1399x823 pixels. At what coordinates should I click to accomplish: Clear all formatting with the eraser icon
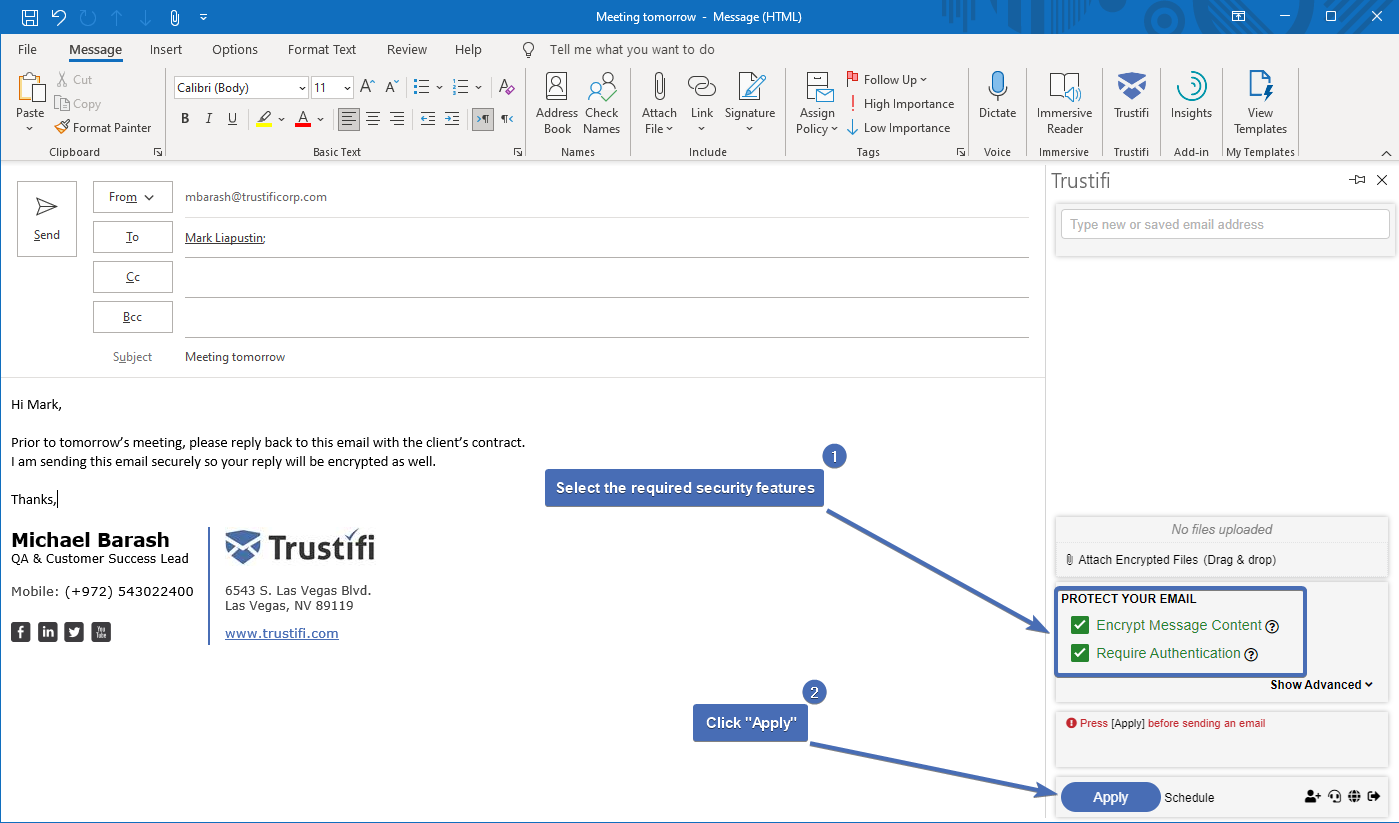click(507, 87)
